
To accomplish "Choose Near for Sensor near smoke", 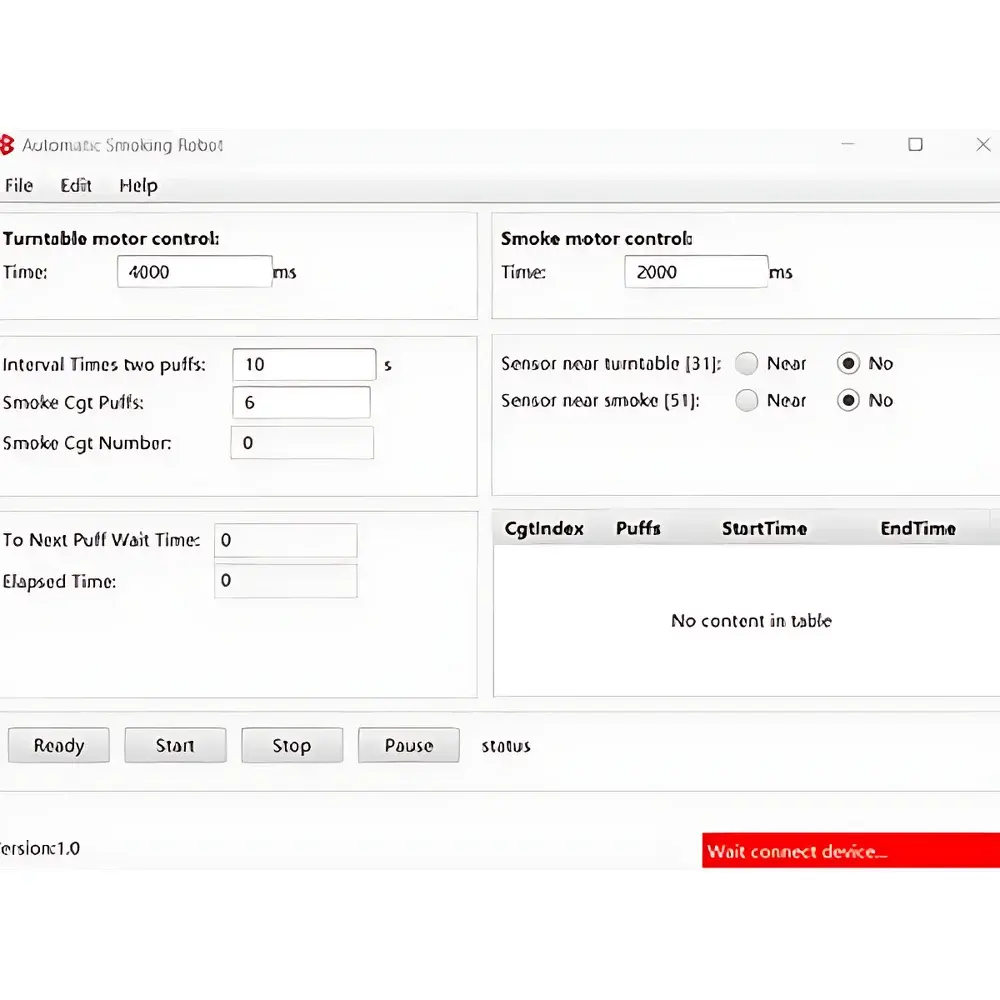I will (x=747, y=401).
